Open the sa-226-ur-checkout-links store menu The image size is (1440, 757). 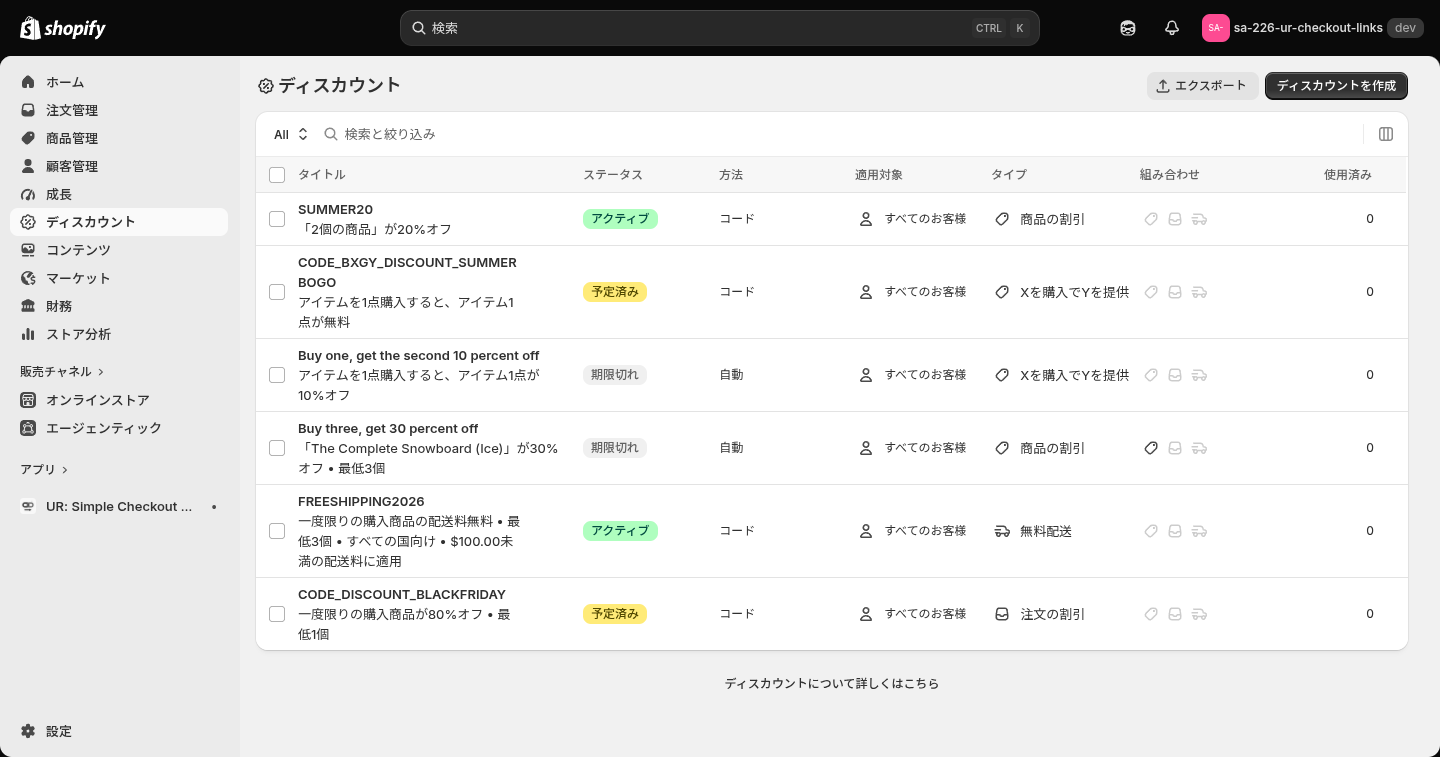coord(1312,28)
